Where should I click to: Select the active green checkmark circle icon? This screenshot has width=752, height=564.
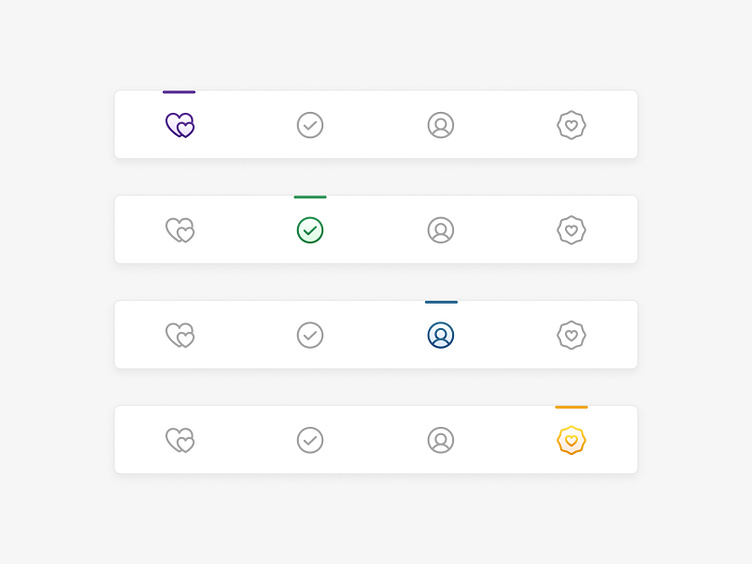click(310, 230)
